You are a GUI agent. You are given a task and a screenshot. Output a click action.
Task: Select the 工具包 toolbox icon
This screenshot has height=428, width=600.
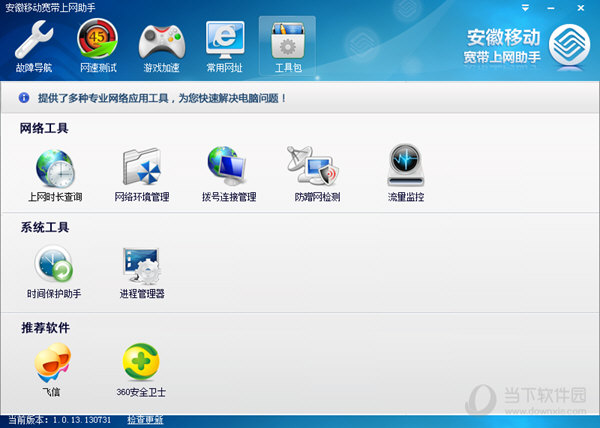pos(288,41)
